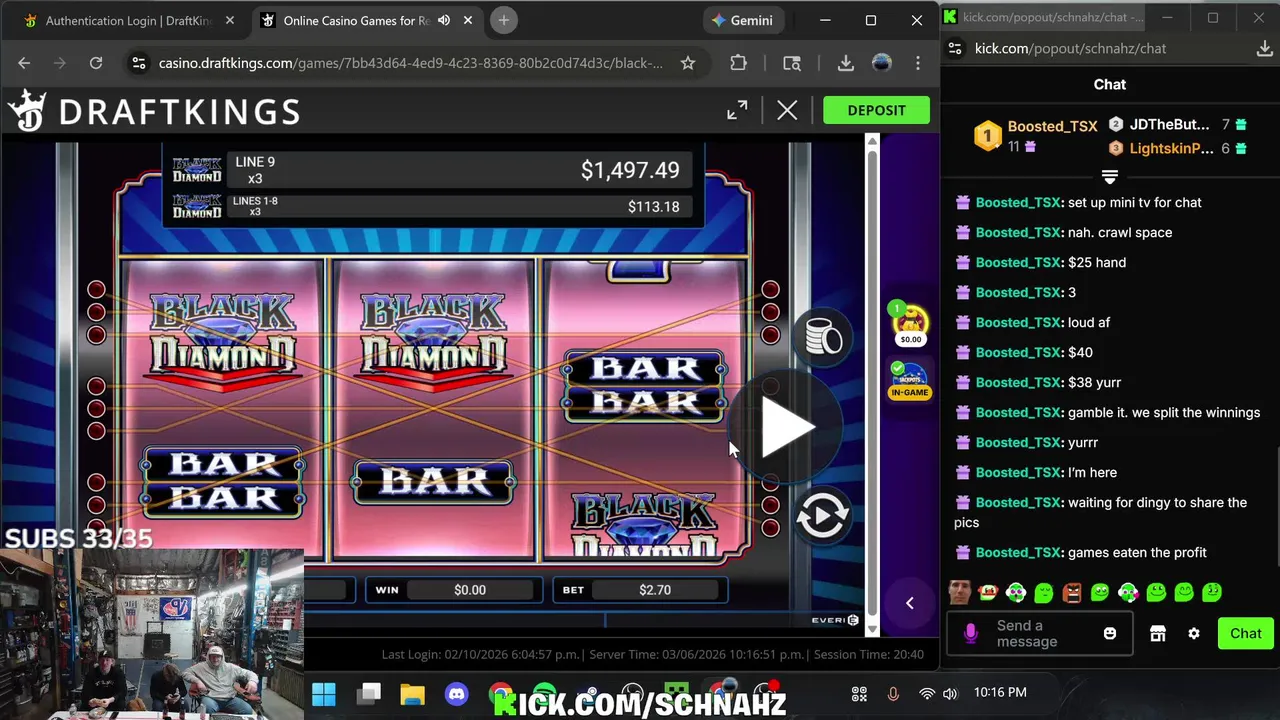Click the purple microphone icon in chat box
1280x720 pixels.
coord(970,633)
